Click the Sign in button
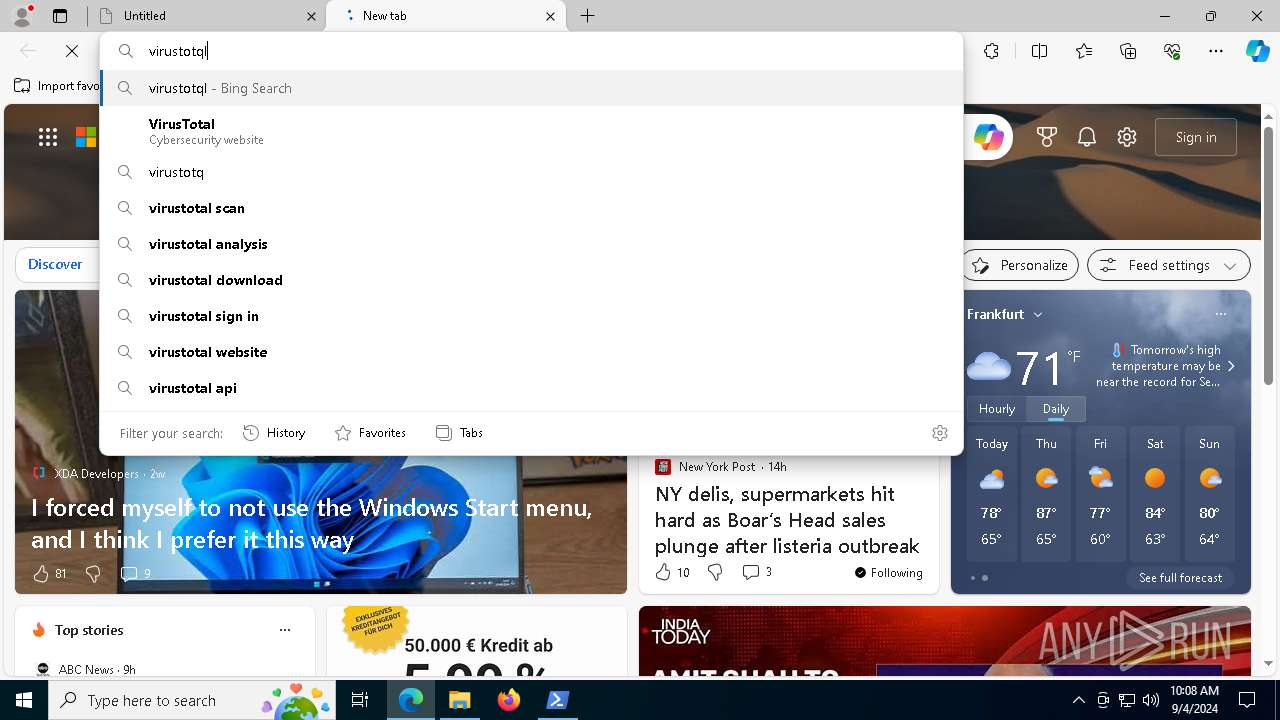 (x=1196, y=137)
